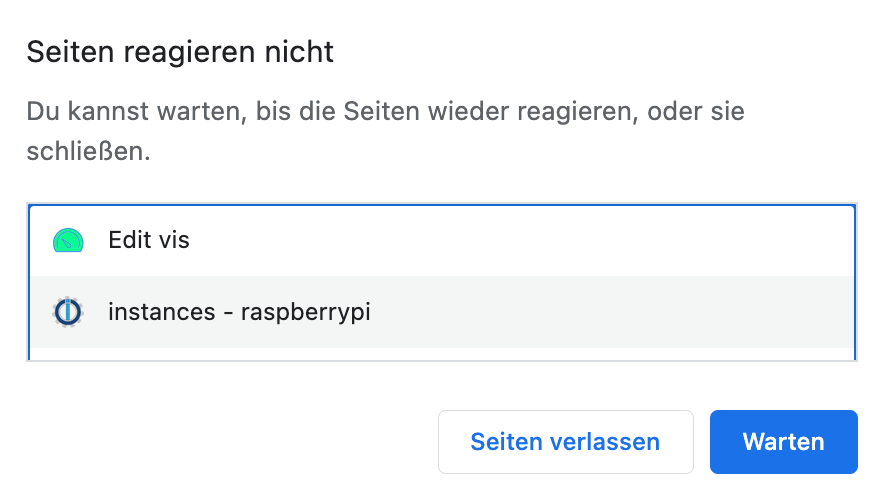Screen dimensions: 884x504
Task: Leave the unresponsive pages via Seiten verlassen
Action: 565,442
